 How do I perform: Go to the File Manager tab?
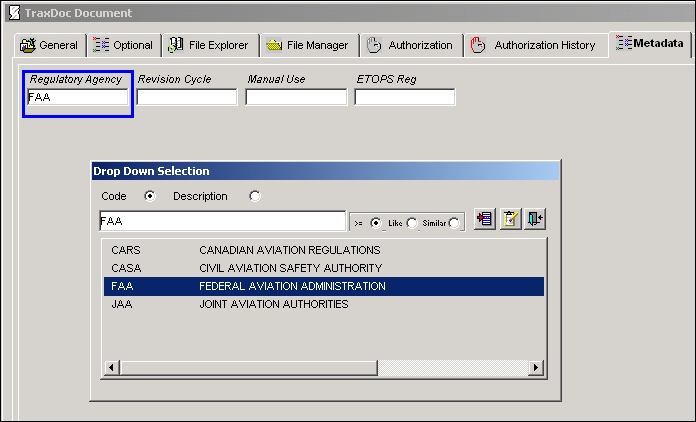309,45
